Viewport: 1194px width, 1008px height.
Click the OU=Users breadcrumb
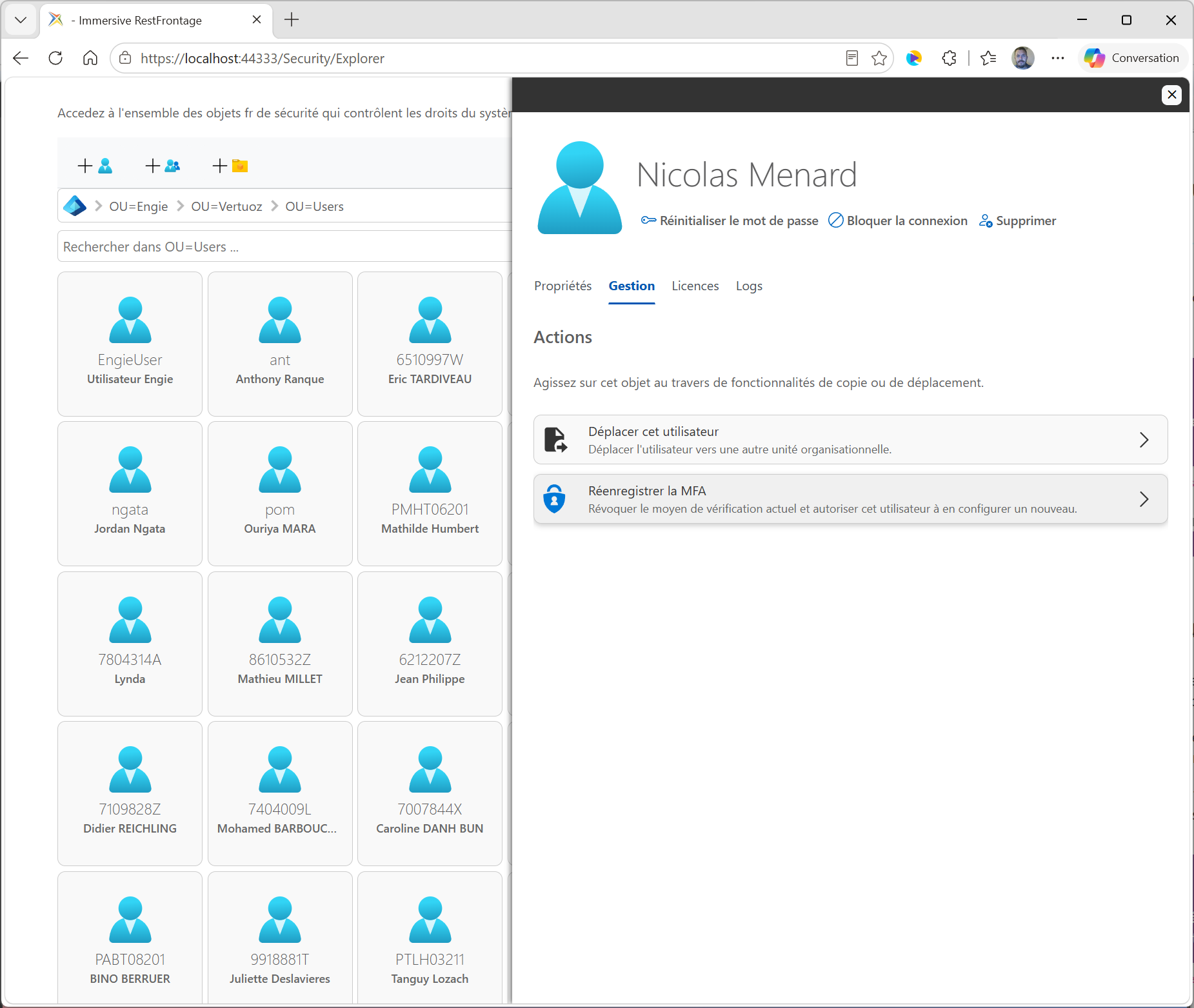click(x=314, y=206)
